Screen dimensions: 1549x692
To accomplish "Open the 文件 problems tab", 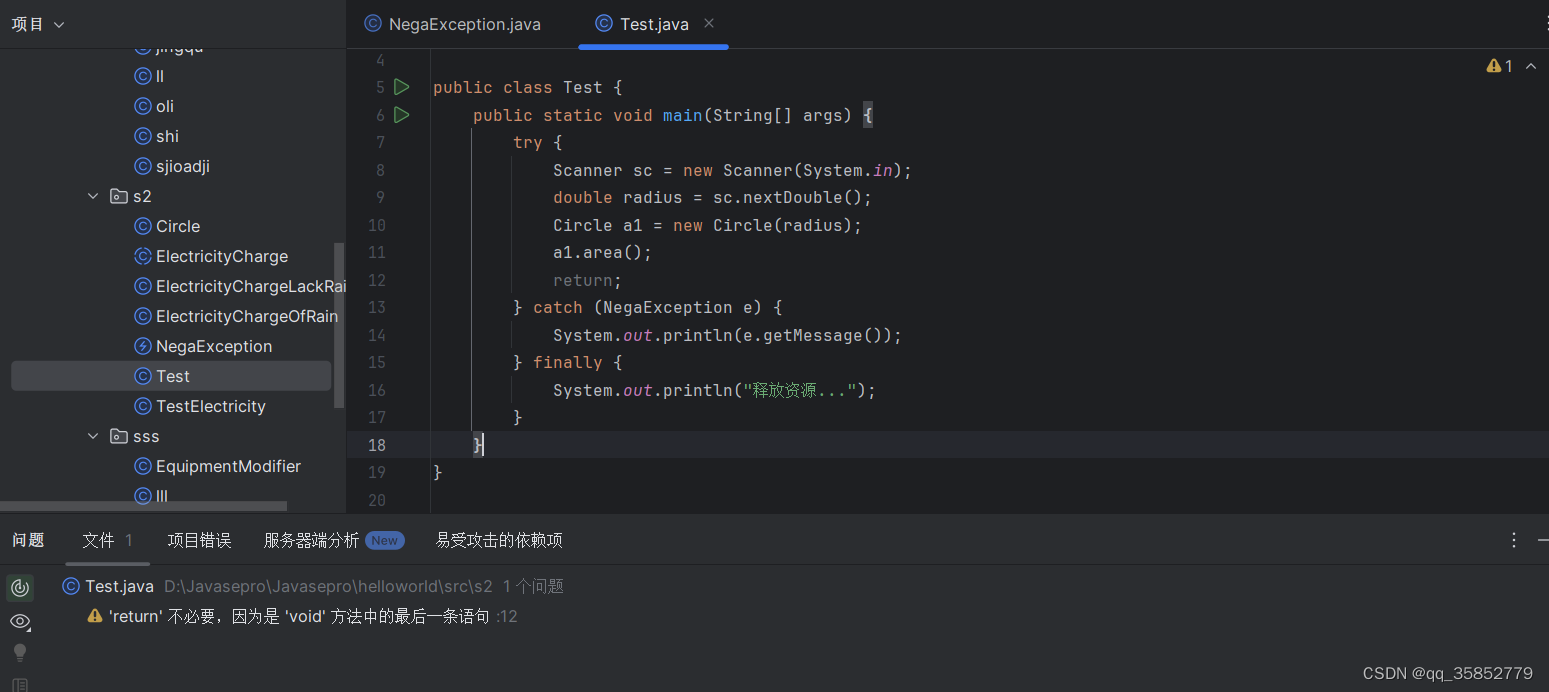I will 108,540.
